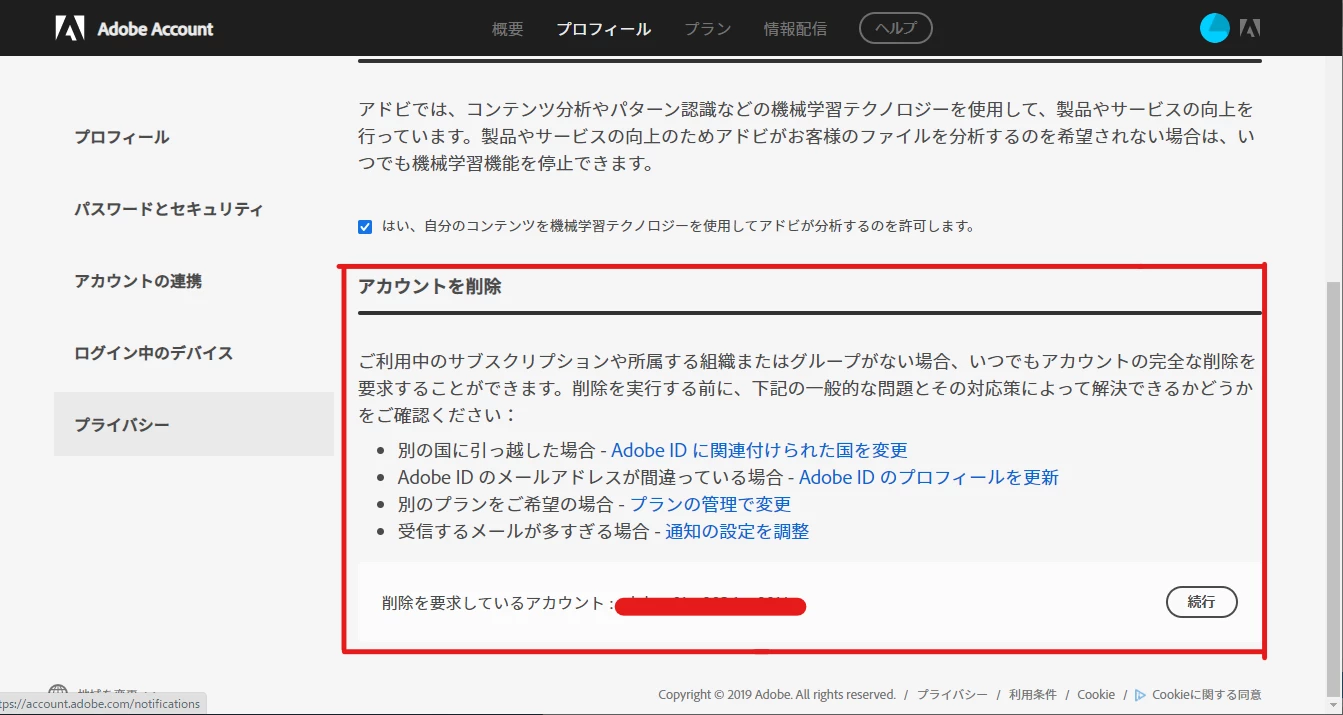Click the Adobe Account title
The height and width of the screenshot is (715, 1343).
[x=155, y=29]
